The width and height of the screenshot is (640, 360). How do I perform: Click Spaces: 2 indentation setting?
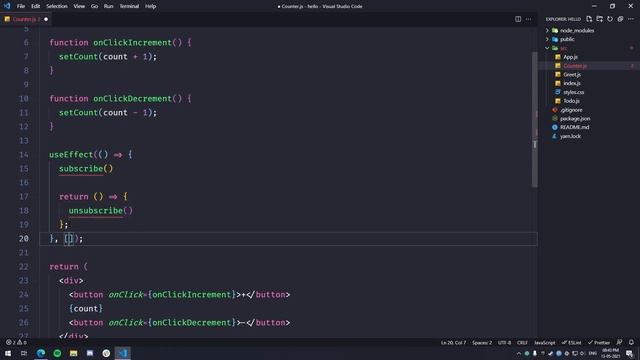pos(482,342)
